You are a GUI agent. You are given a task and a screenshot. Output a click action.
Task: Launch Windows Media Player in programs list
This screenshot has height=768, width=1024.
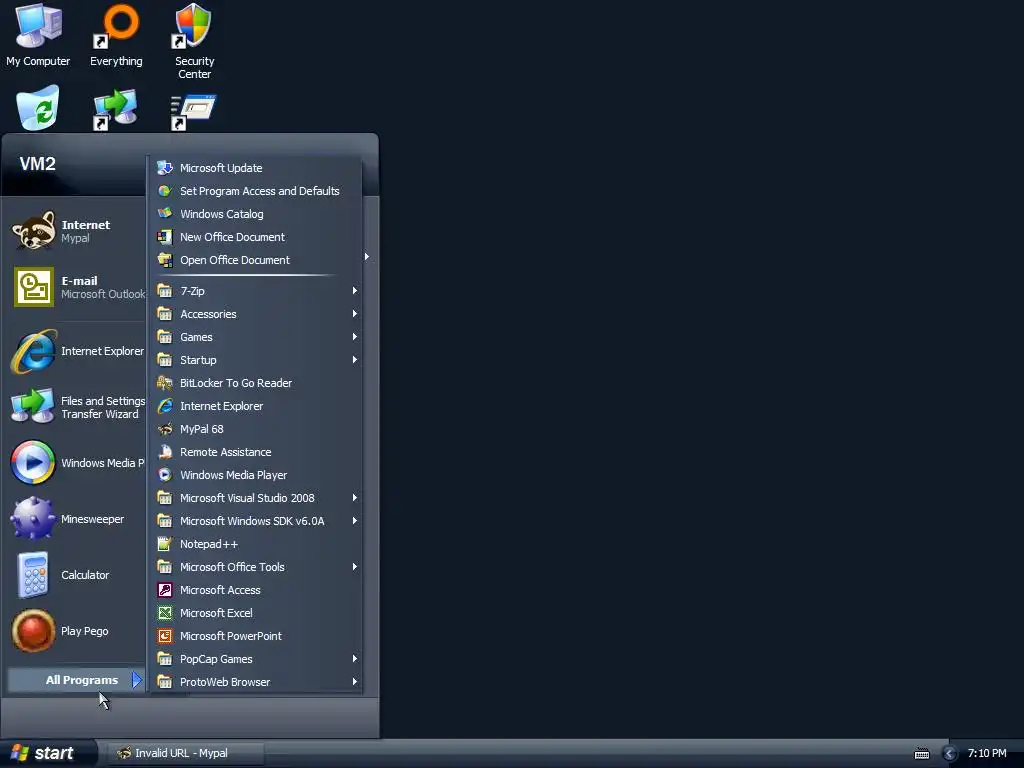point(255,475)
